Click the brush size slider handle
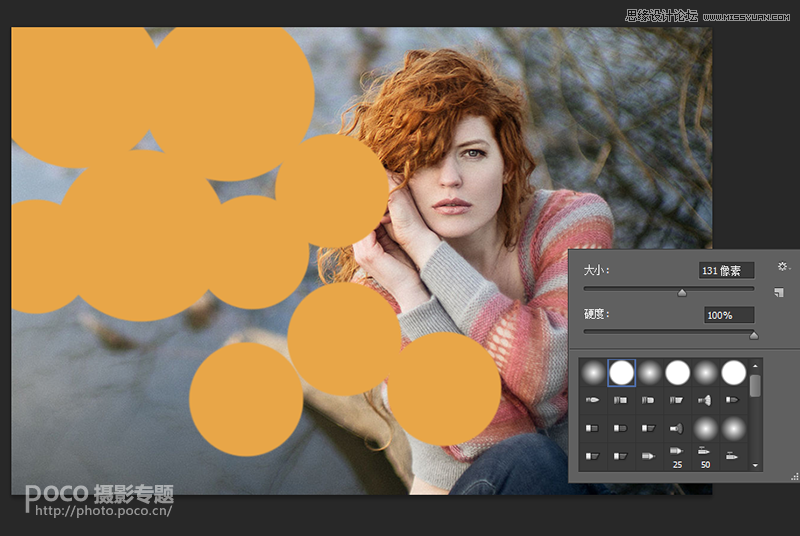 pyautogui.click(x=682, y=293)
